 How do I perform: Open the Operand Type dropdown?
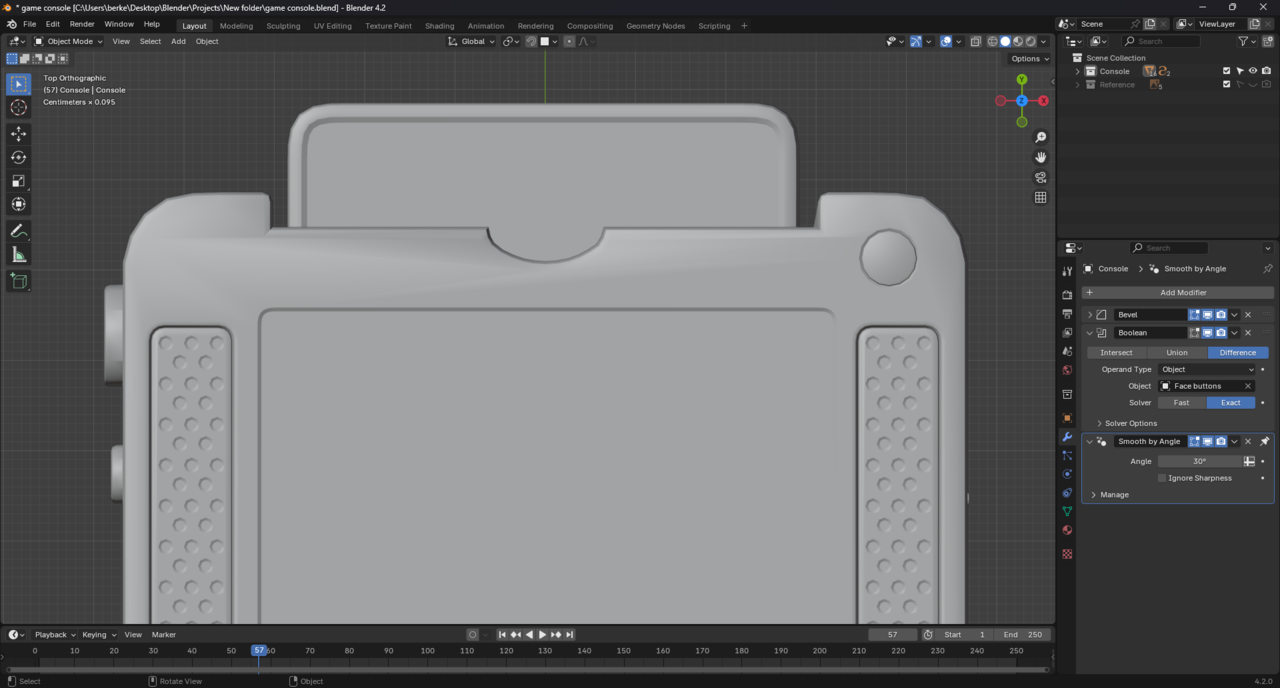(x=1206, y=369)
